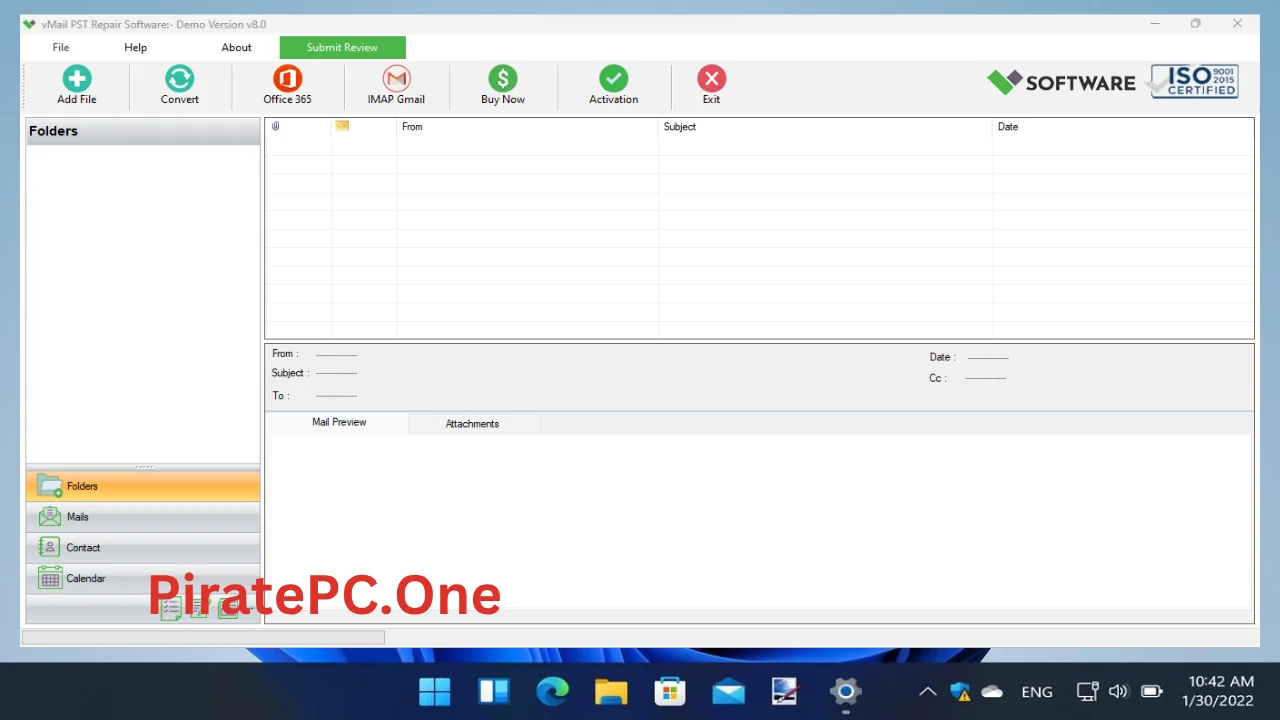Open the File menu
Image resolution: width=1280 pixels, height=720 pixels.
tap(61, 47)
